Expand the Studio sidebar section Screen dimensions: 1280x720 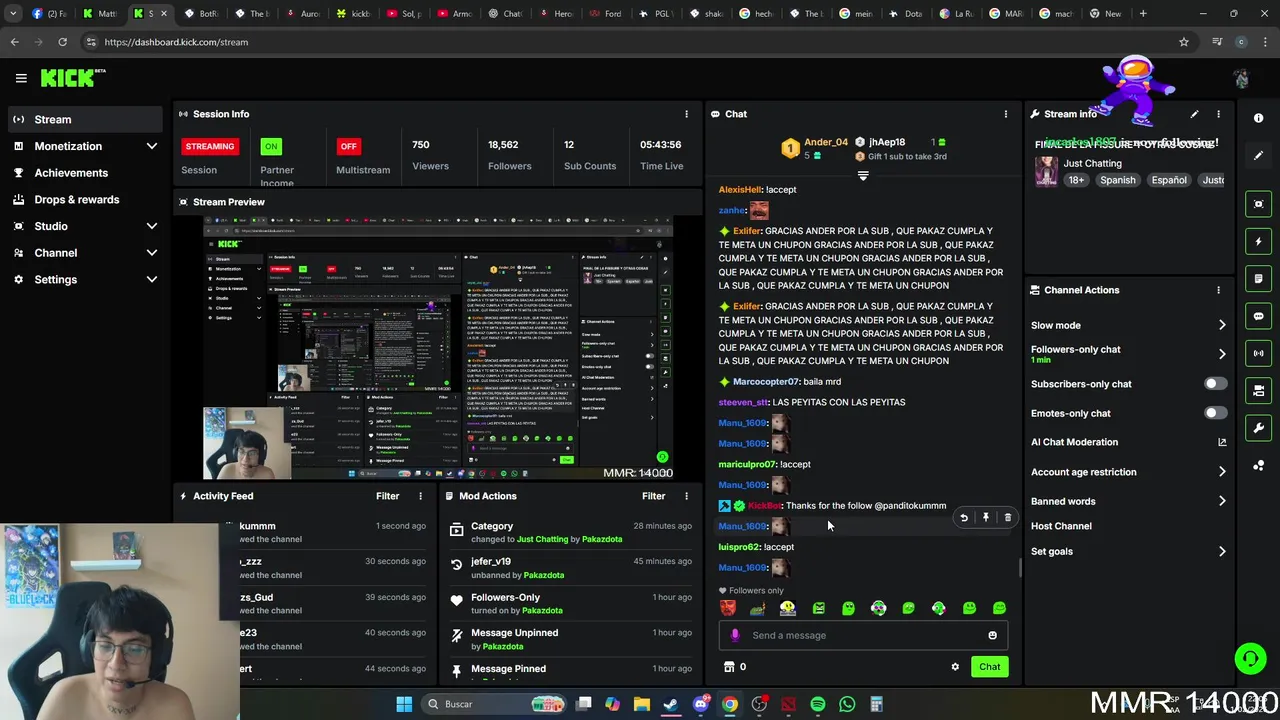click(x=152, y=226)
